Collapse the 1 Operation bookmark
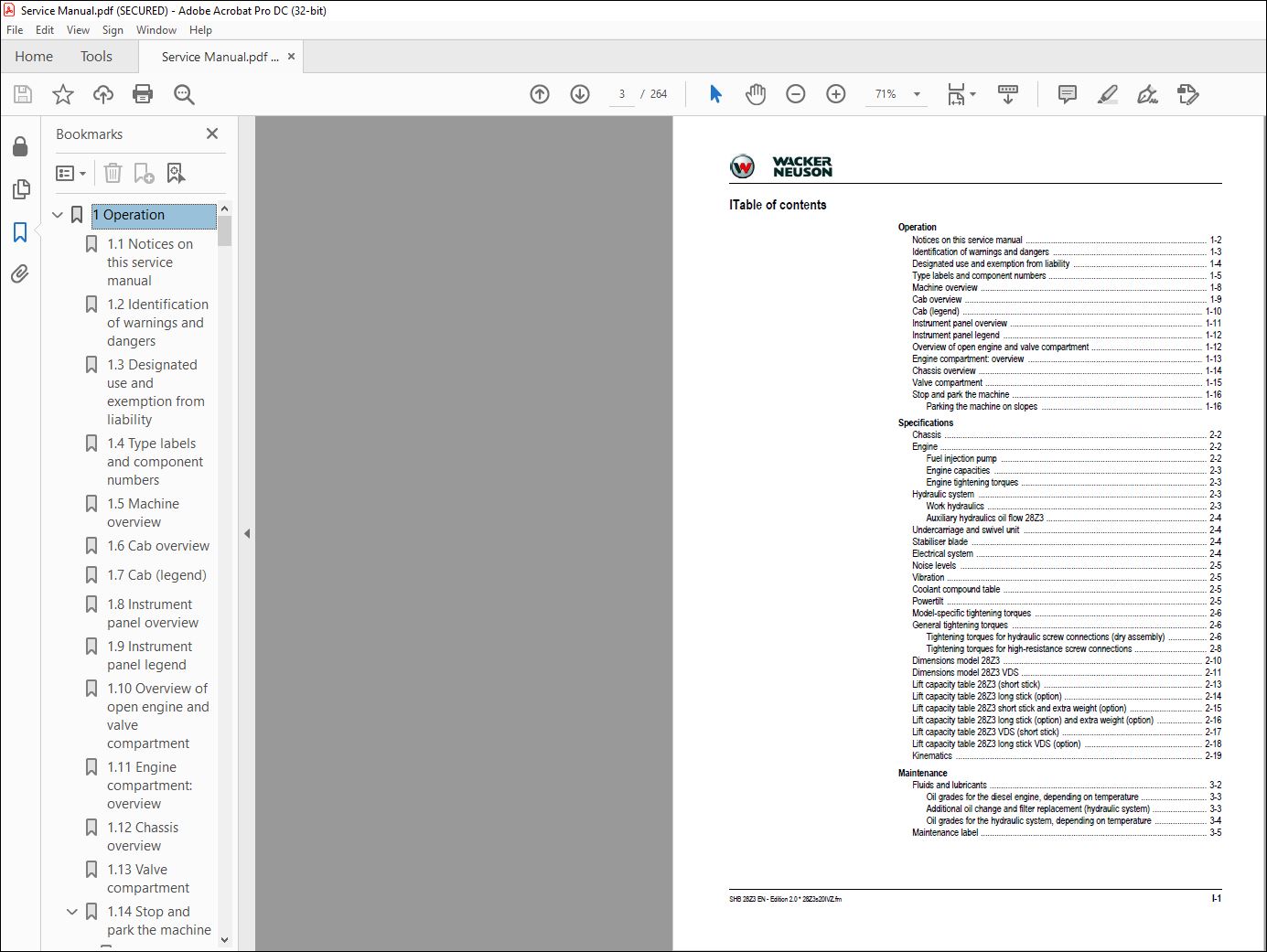Viewport: 1267px width, 952px height. (58, 215)
